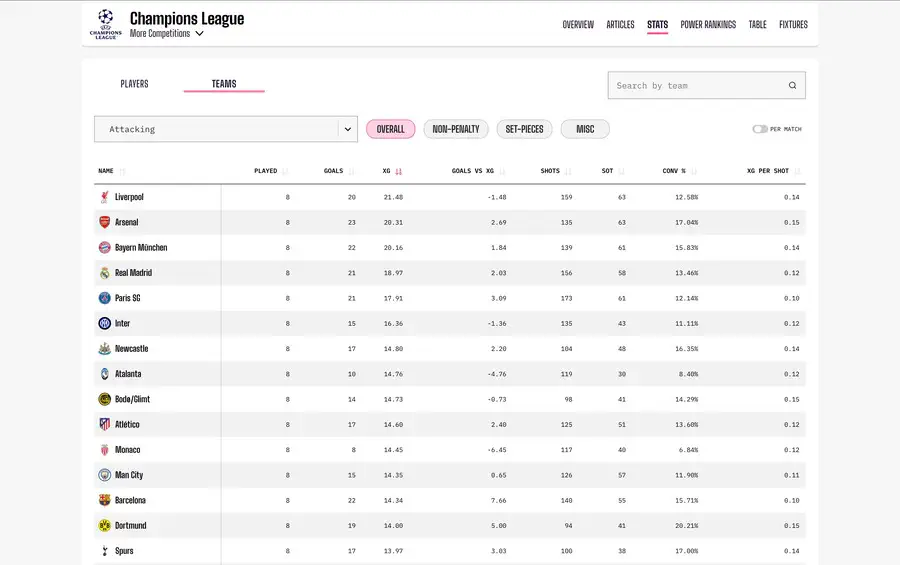Click the Inter club crest
Screen dimensions: 900x565
point(104,323)
